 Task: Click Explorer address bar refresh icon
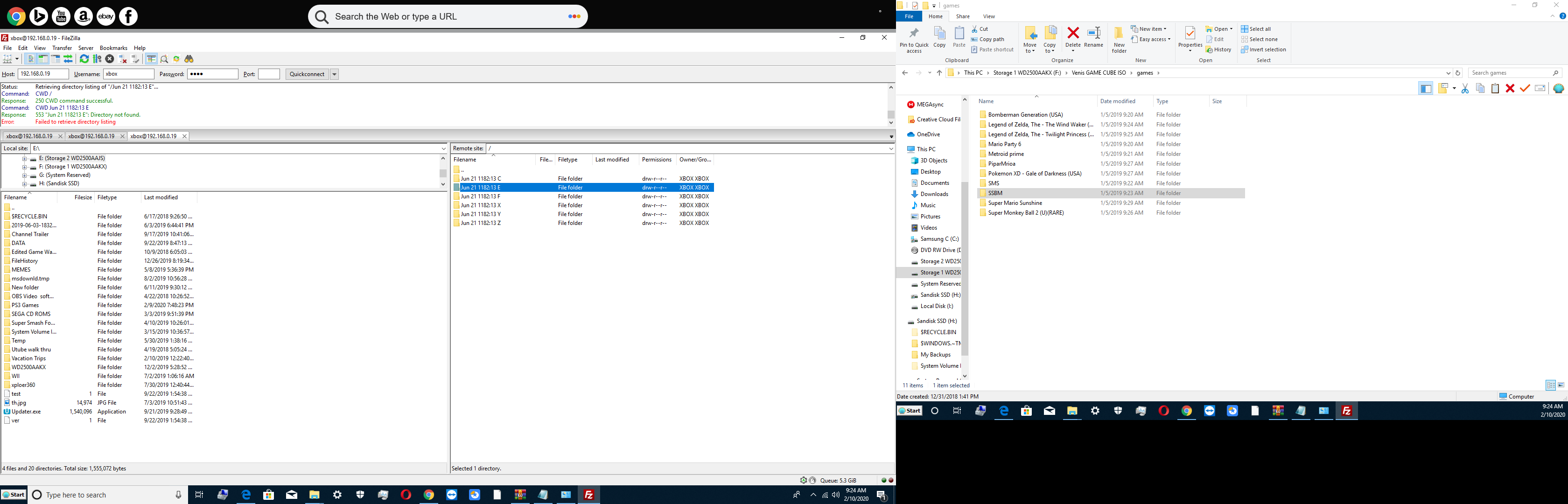coord(1458,73)
